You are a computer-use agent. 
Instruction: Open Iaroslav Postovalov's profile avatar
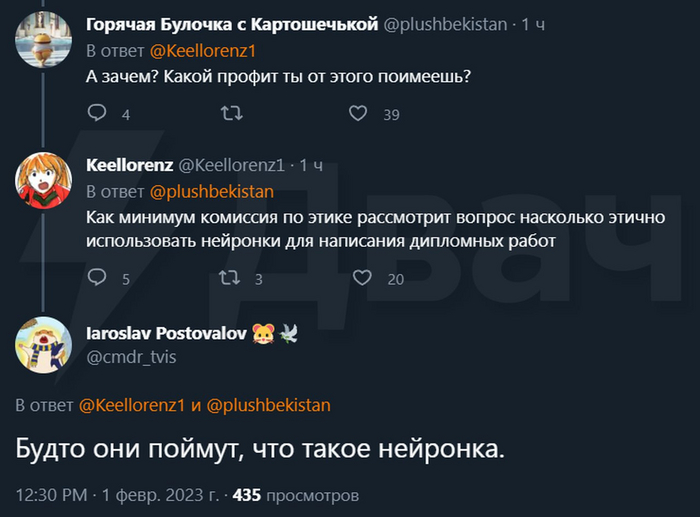(x=42, y=345)
